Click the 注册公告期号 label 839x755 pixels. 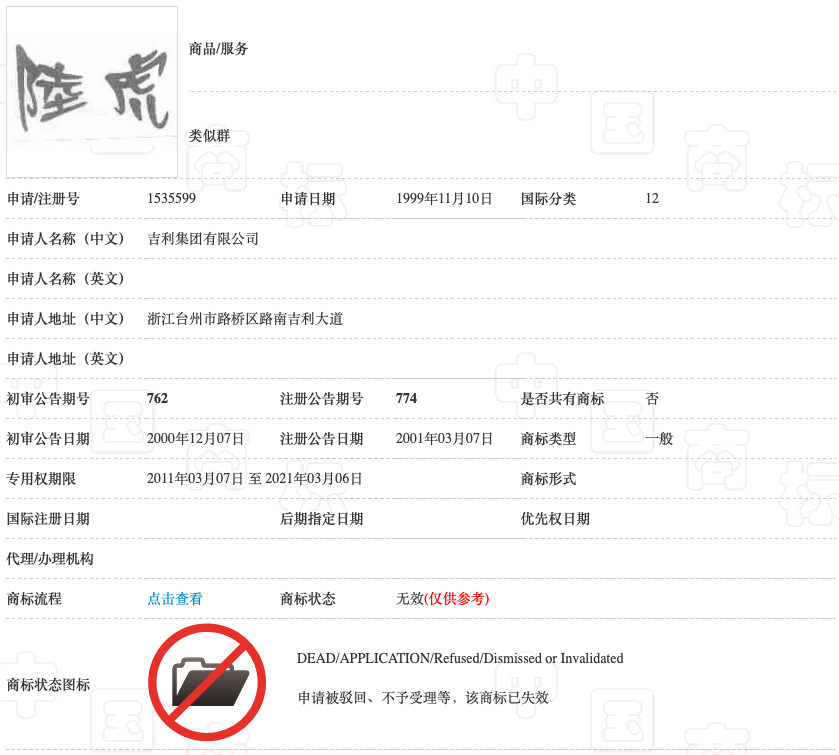click(x=322, y=399)
